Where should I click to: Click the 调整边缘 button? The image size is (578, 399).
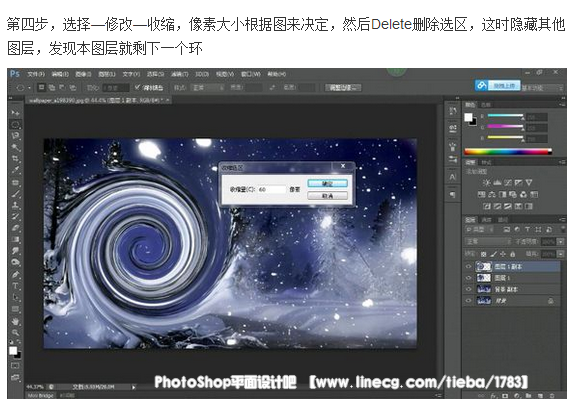click(x=343, y=88)
